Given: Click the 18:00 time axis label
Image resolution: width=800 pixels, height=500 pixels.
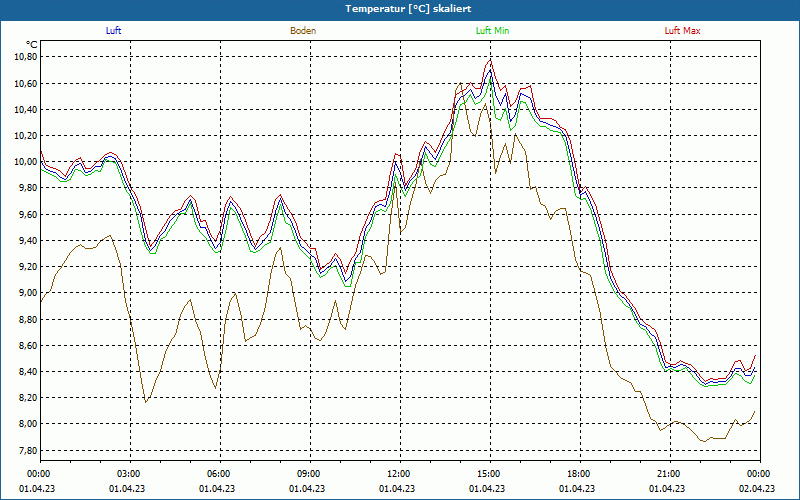Looking at the screenshot, I should pyautogui.click(x=578, y=474).
